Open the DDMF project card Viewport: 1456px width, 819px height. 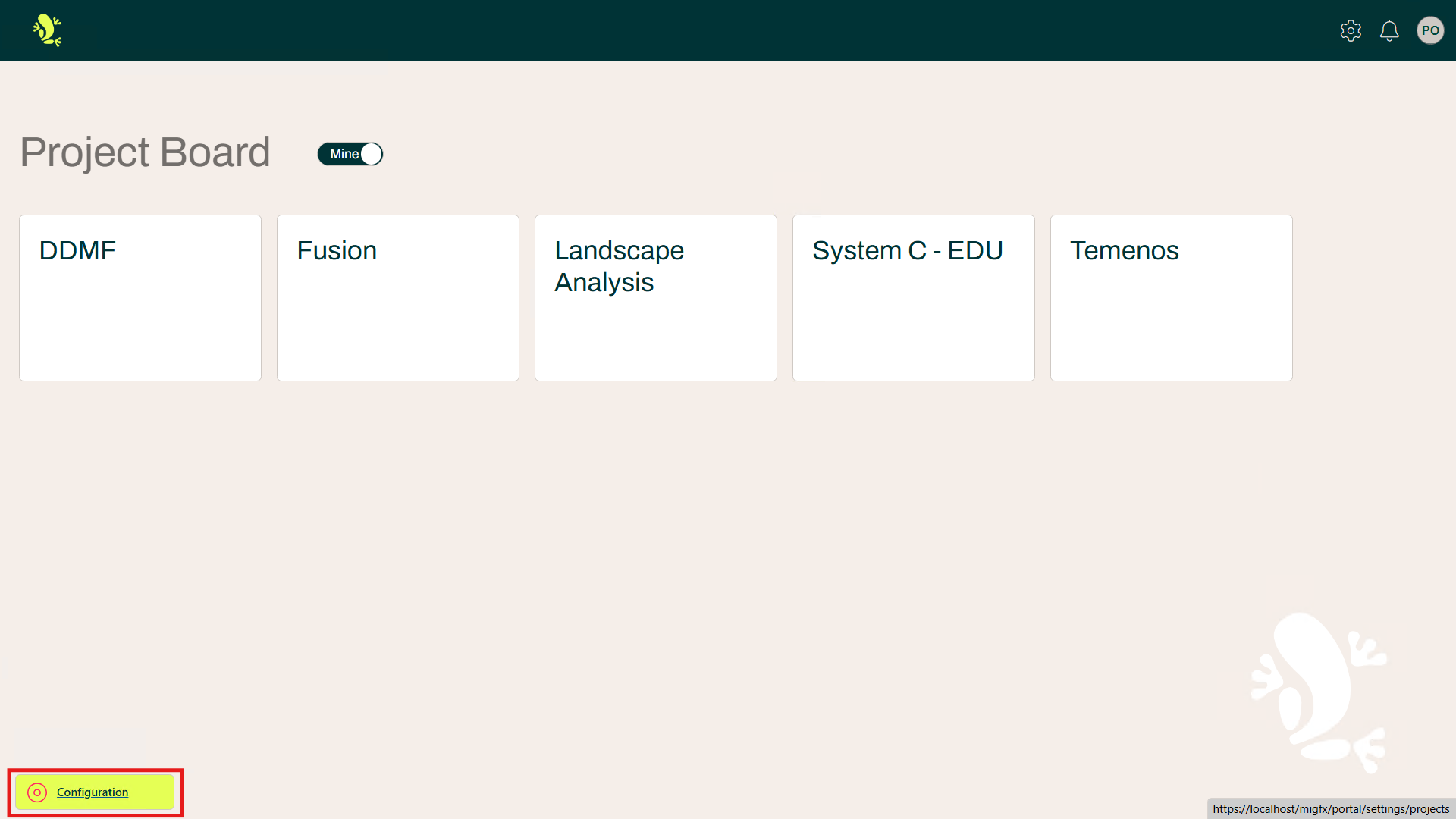pos(140,297)
